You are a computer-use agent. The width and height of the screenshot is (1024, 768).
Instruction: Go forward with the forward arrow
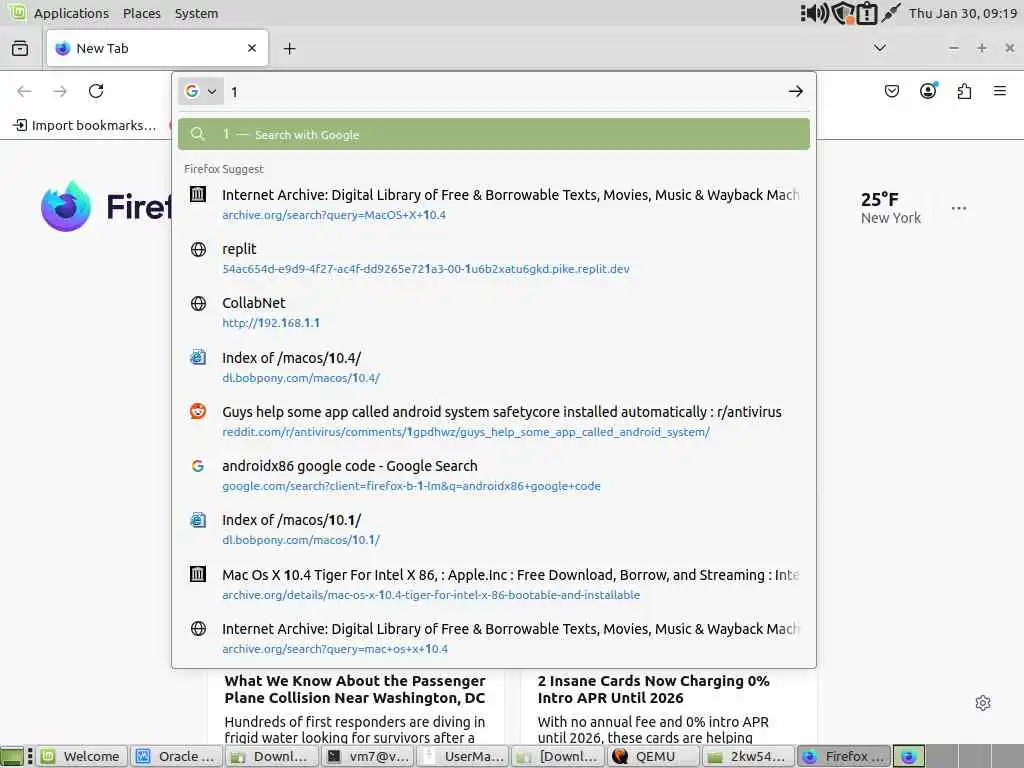[x=60, y=91]
